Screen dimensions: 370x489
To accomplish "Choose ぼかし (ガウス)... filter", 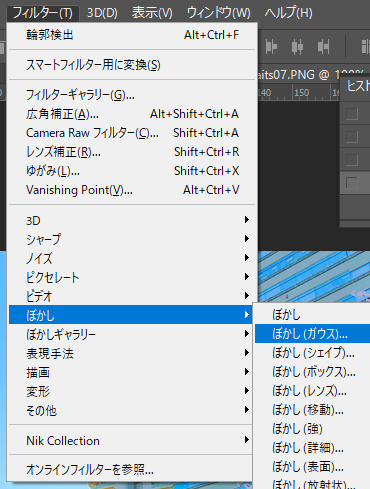I will pyautogui.click(x=312, y=333).
